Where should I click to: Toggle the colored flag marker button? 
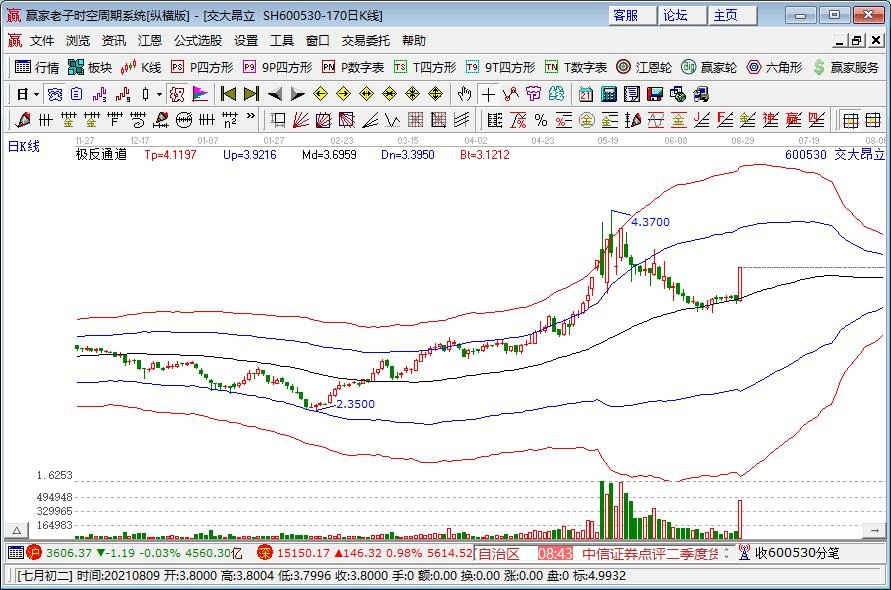(200, 94)
